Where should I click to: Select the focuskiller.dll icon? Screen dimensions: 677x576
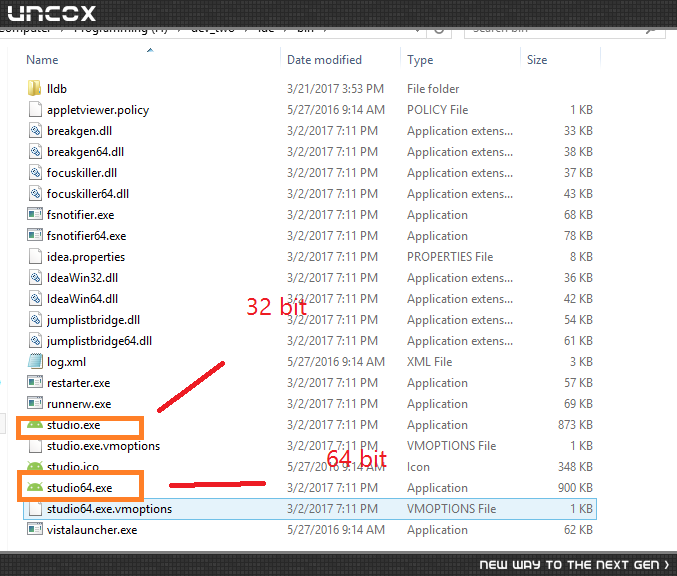click(x=35, y=172)
